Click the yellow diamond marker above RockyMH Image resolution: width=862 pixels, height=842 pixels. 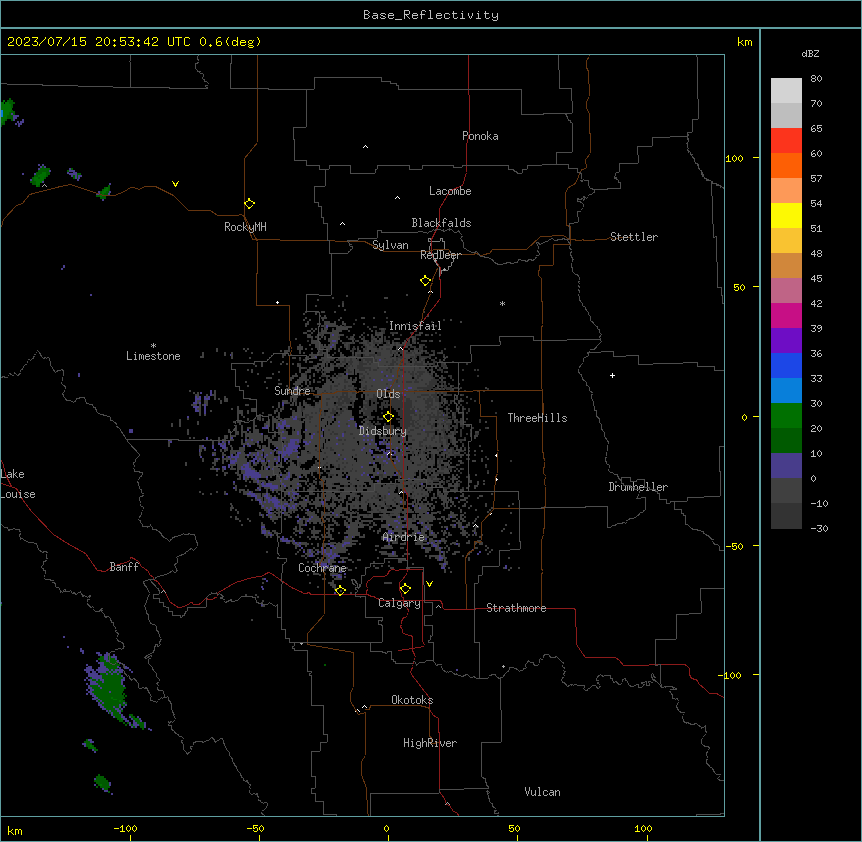click(x=250, y=204)
